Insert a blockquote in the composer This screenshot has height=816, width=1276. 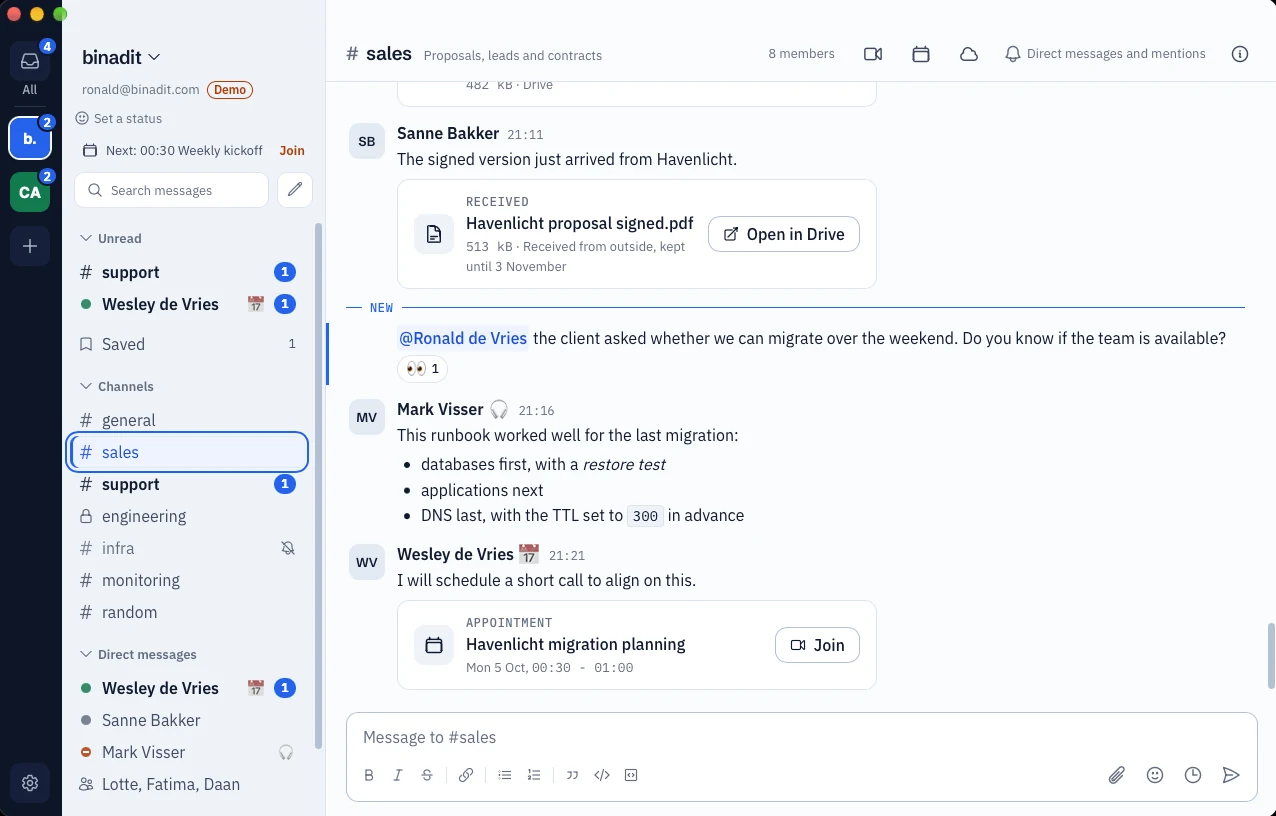[x=572, y=775]
